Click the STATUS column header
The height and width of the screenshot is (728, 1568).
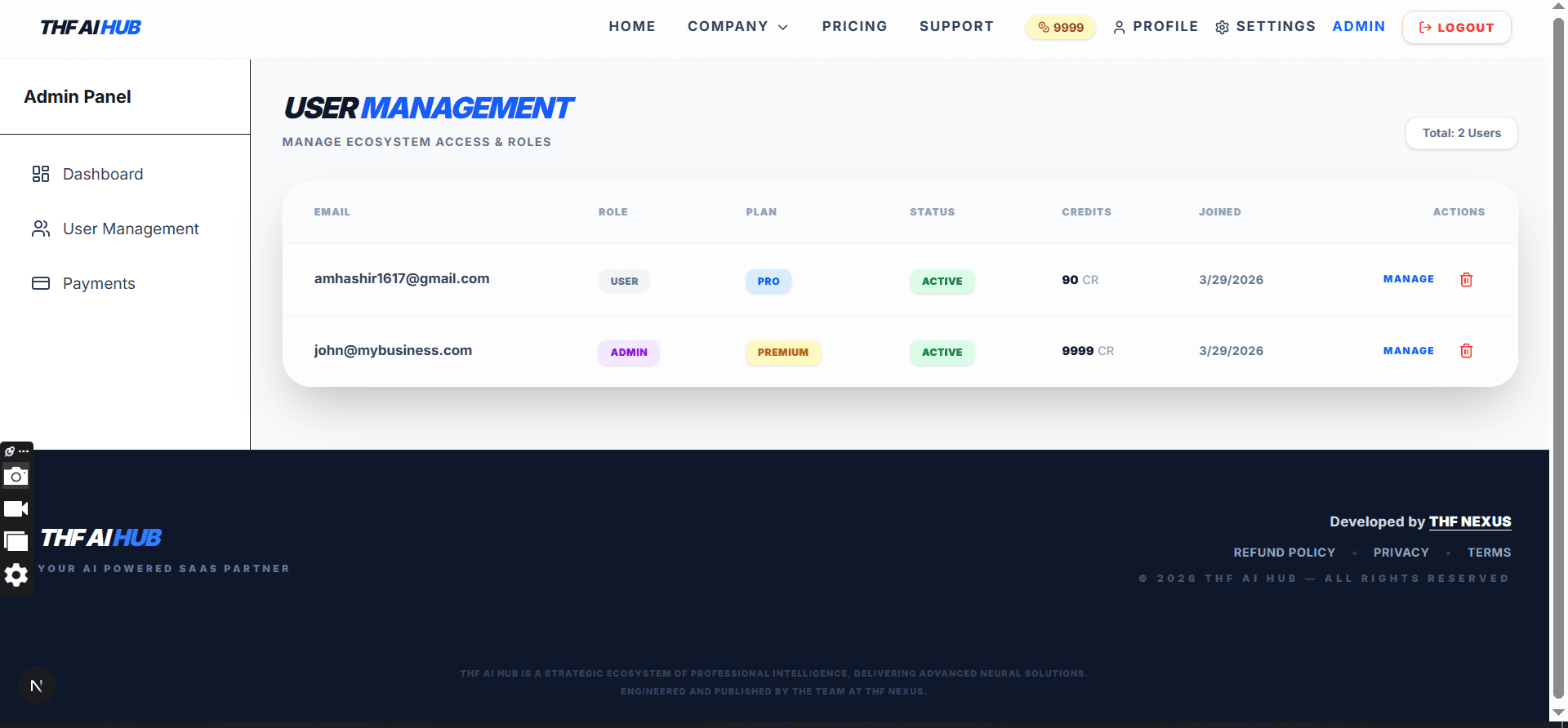click(x=932, y=211)
